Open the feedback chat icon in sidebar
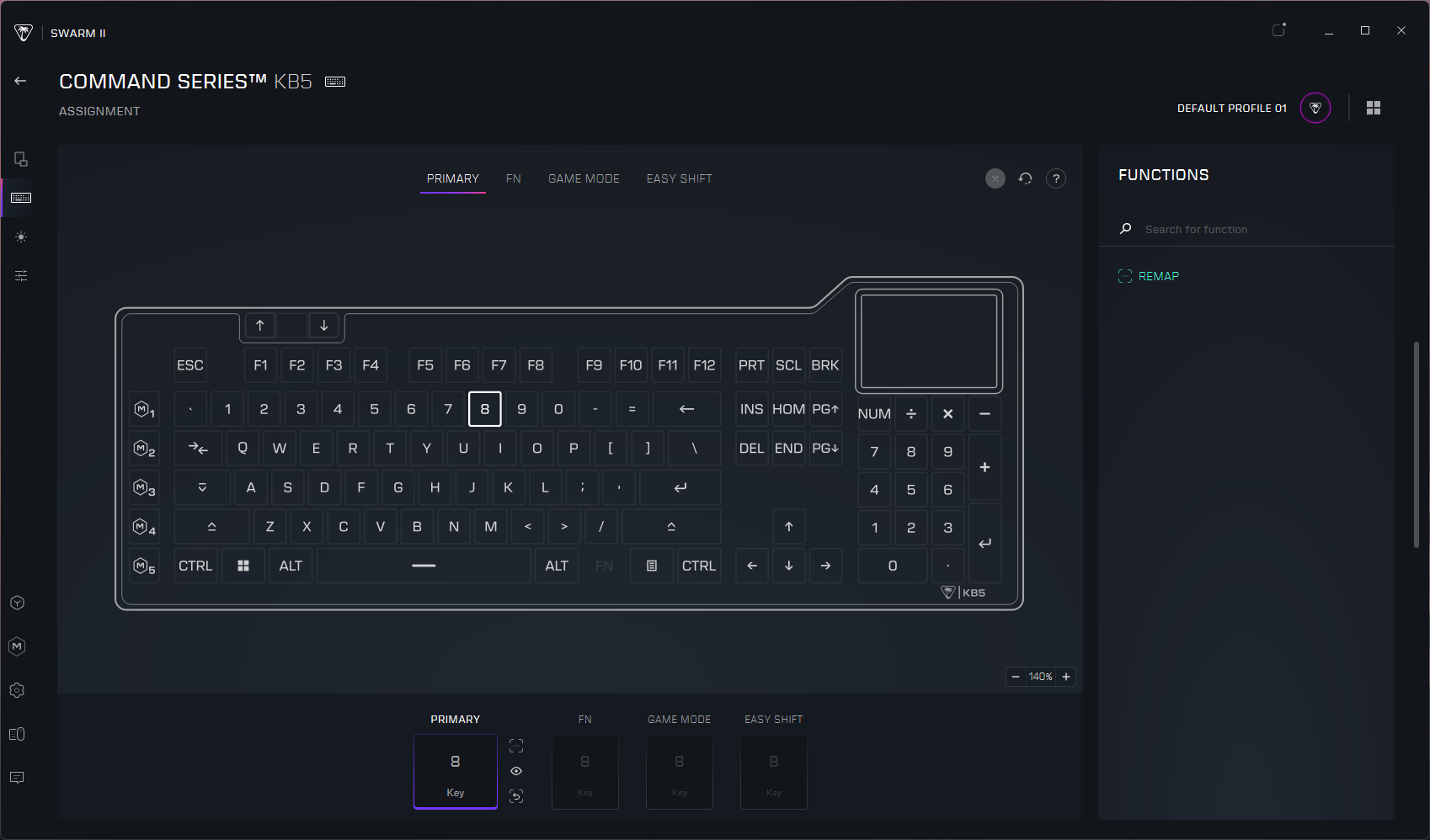 (x=17, y=778)
